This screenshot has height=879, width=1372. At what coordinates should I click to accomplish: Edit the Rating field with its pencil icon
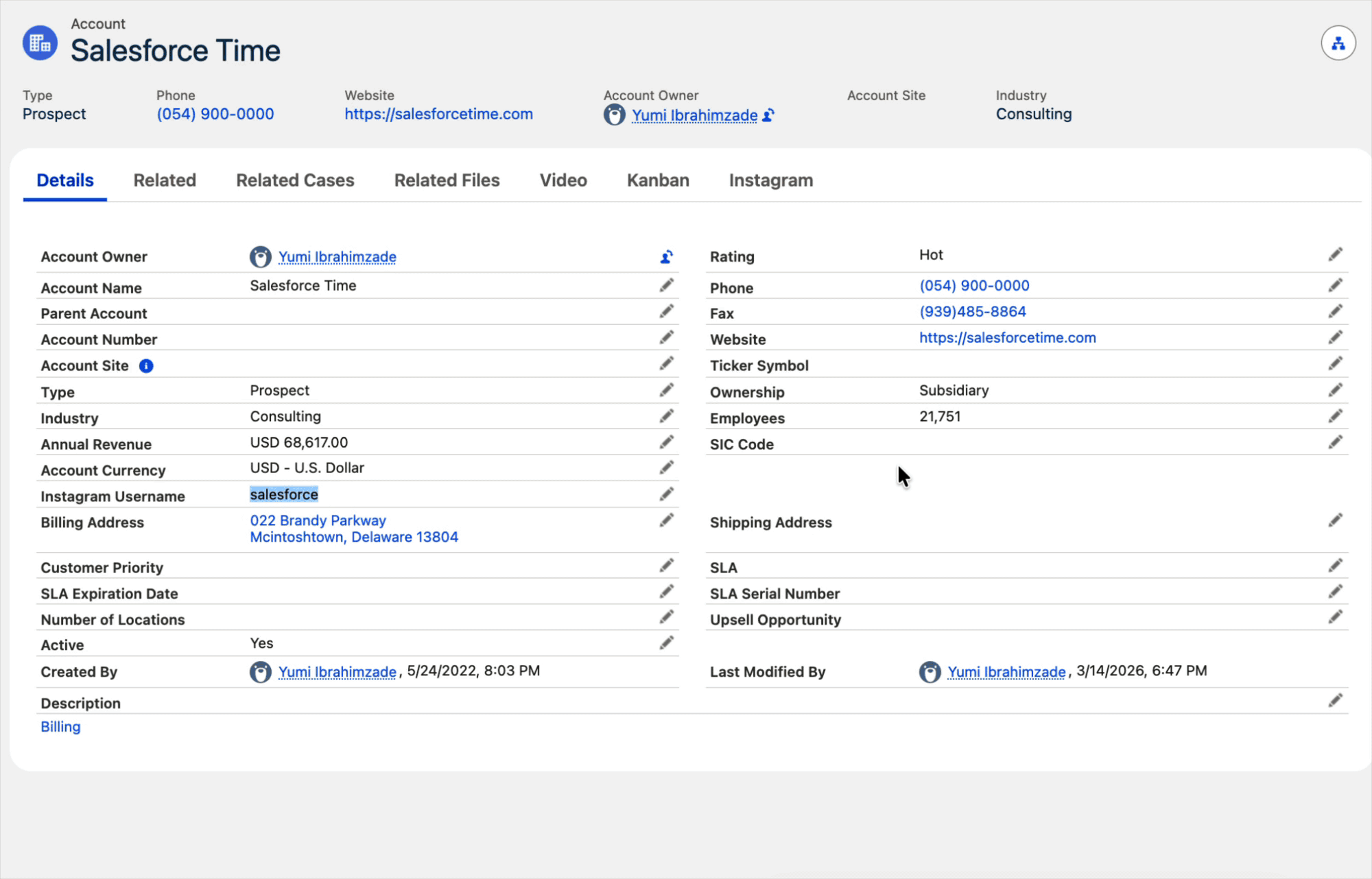coord(1336,254)
